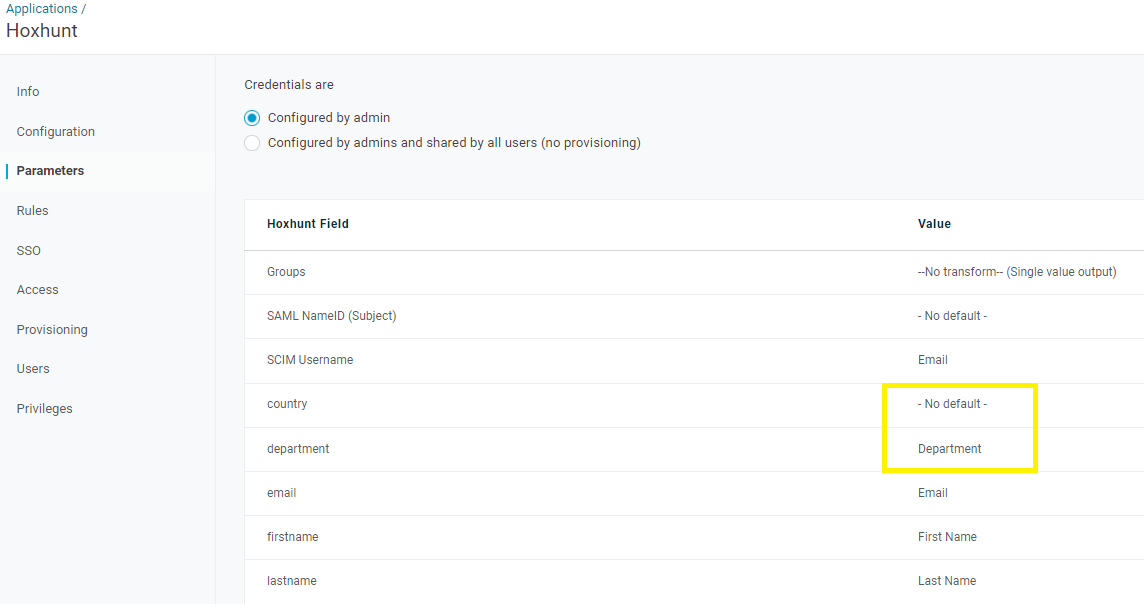
Task: Select the Configured by admin radio button
Action: [x=252, y=118]
